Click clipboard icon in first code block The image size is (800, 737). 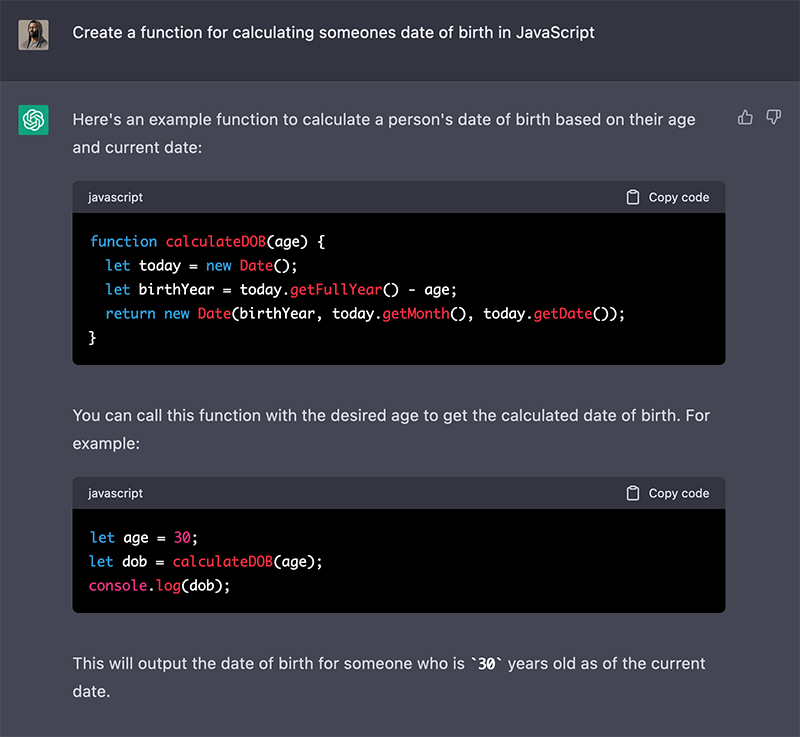[x=632, y=197]
